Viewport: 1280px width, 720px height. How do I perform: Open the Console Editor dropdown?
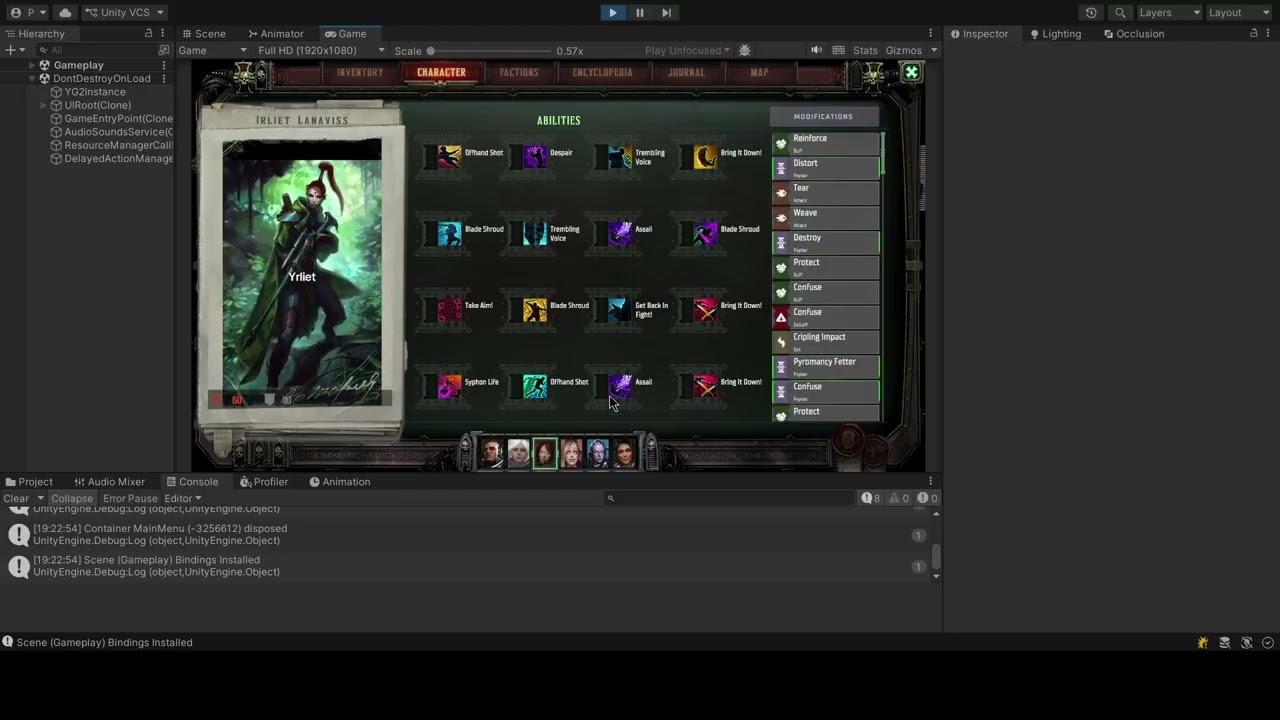(182, 498)
